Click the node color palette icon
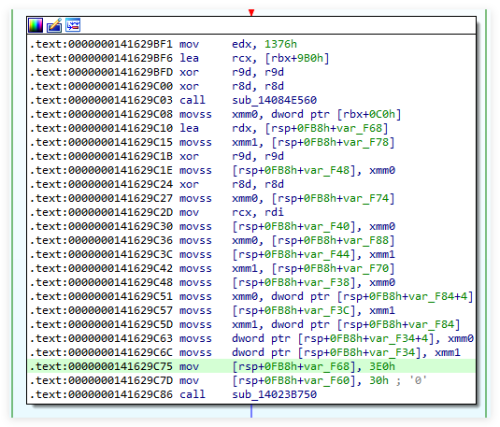The width and height of the screenshot is (500, 427). pos(35,25)
